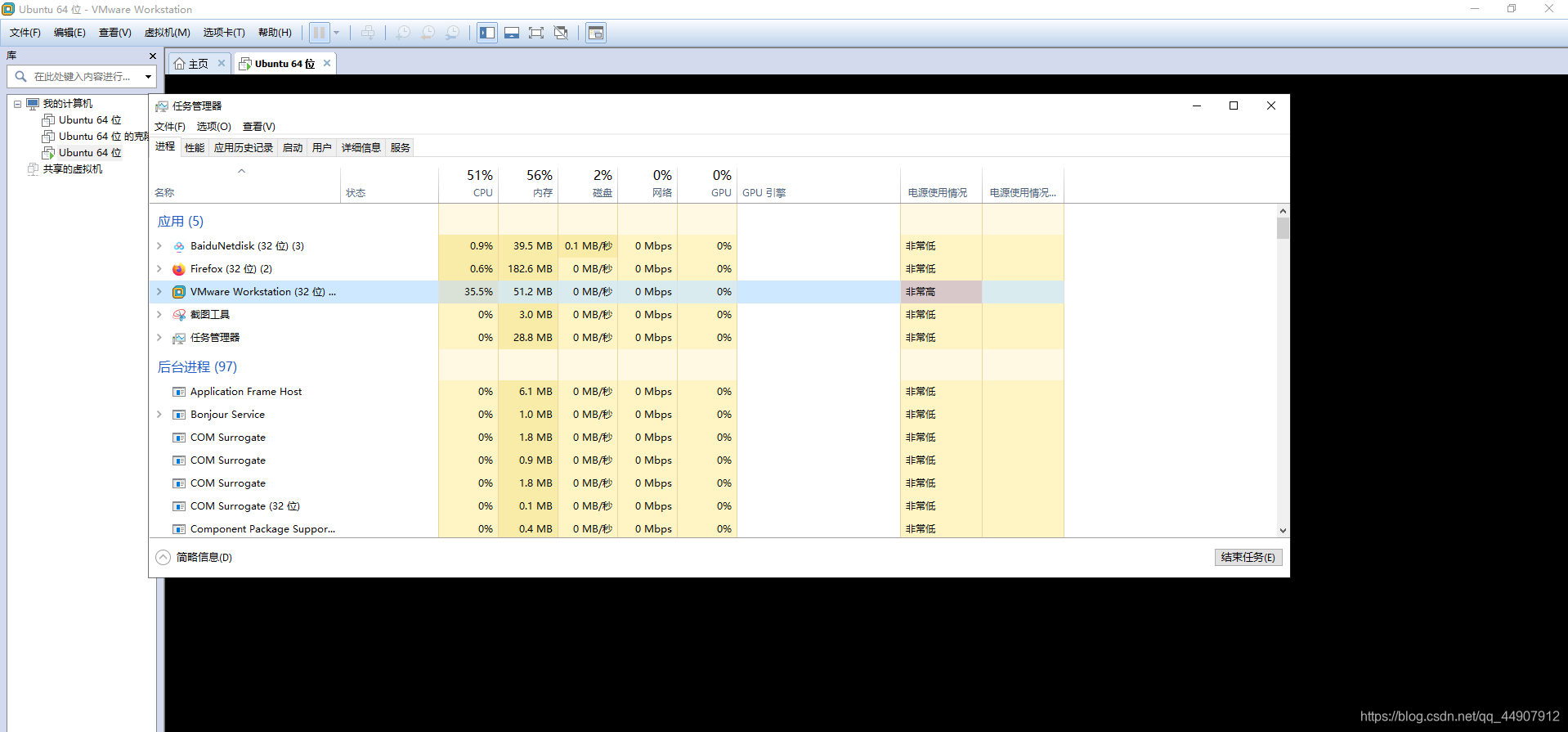Viewport: 1568px width, 732px height.
Task: Open the snapshot manager icon
Action: coord(452,33)
